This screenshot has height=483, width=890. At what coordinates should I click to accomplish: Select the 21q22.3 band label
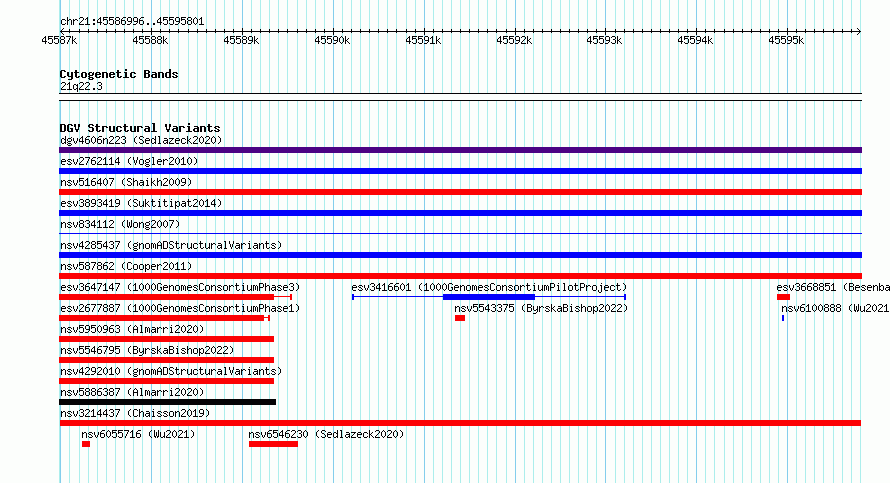[81, 86]
